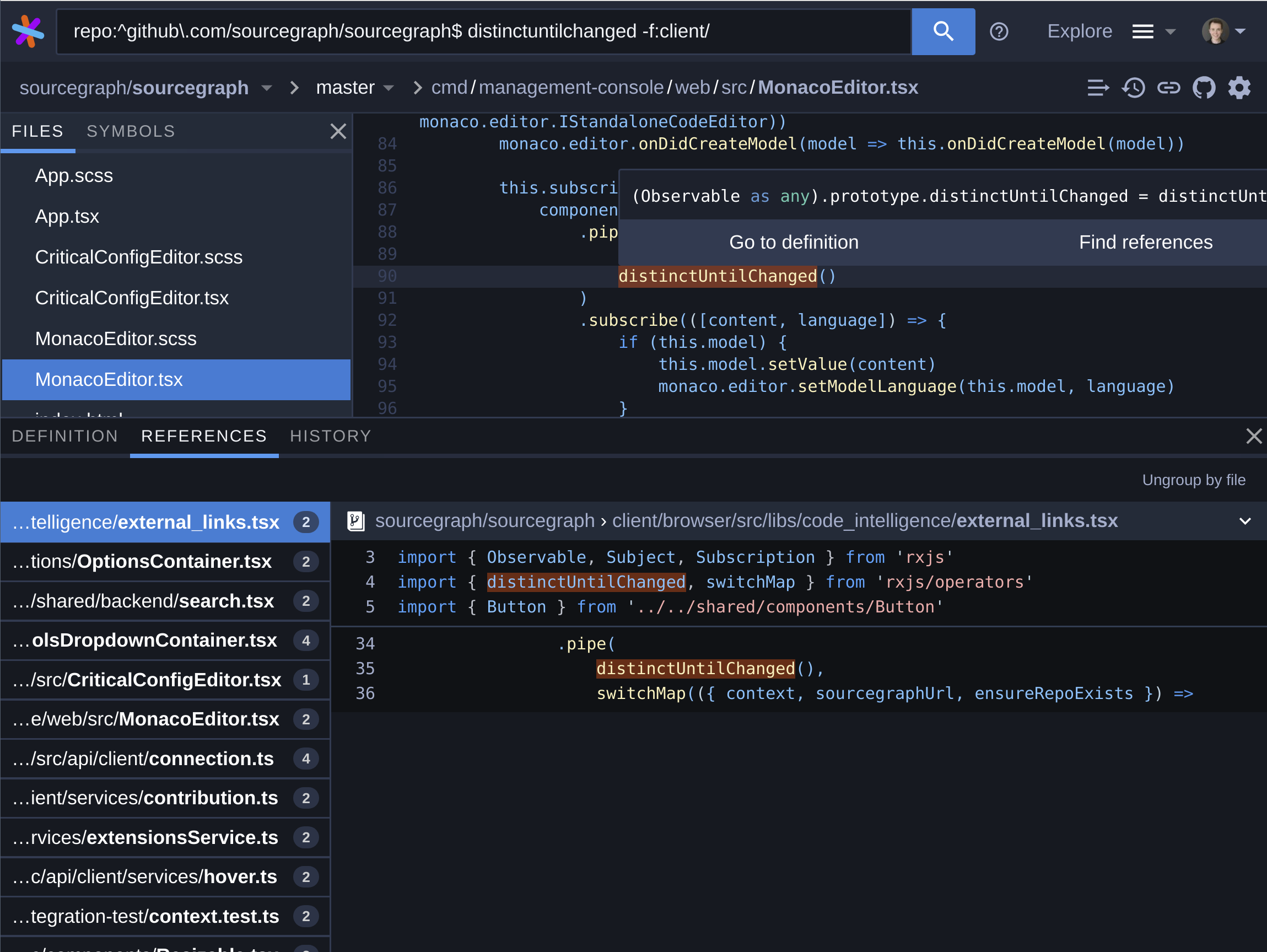The height and width of the screenshot is (952, 1267).
Task: Select src/CriticalConfigEditor.tsx reference result
Action: (x=165, y=680)
